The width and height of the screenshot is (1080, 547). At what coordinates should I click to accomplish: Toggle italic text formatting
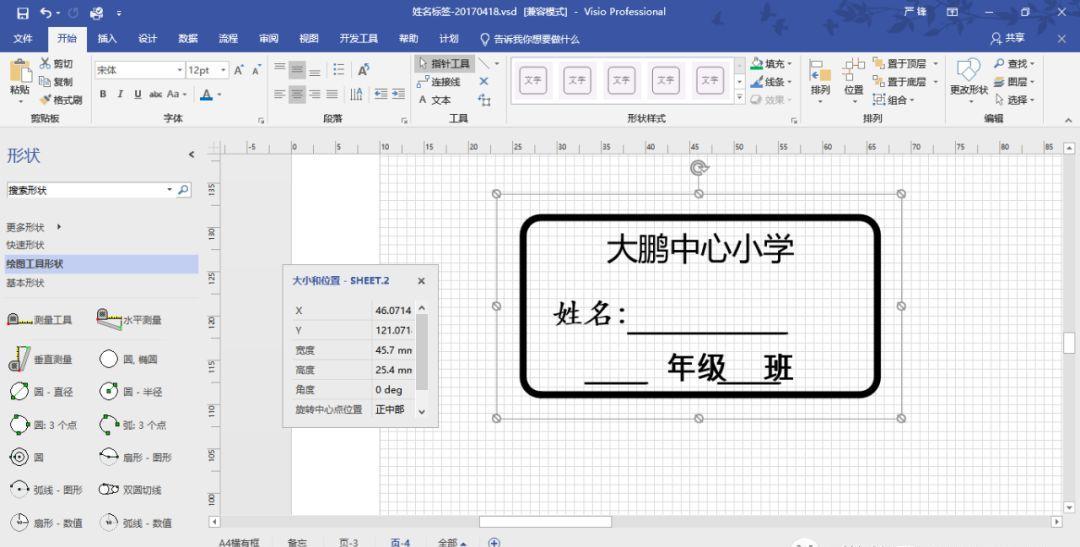click(x=120, y=94)
